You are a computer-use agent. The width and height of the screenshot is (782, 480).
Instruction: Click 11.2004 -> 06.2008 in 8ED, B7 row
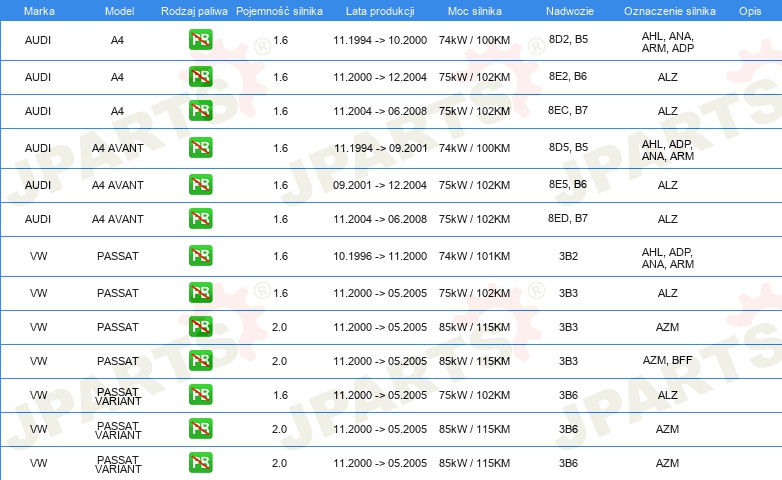coord(380,219)
